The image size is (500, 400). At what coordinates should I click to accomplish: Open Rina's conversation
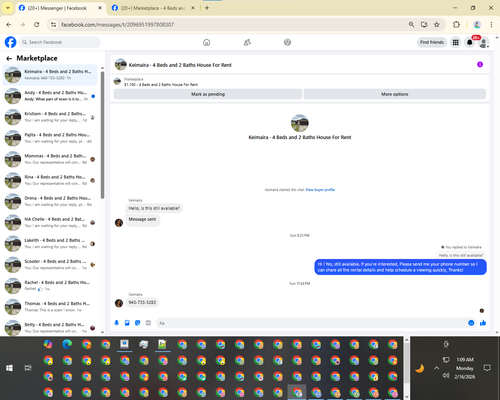coord(50,180)
